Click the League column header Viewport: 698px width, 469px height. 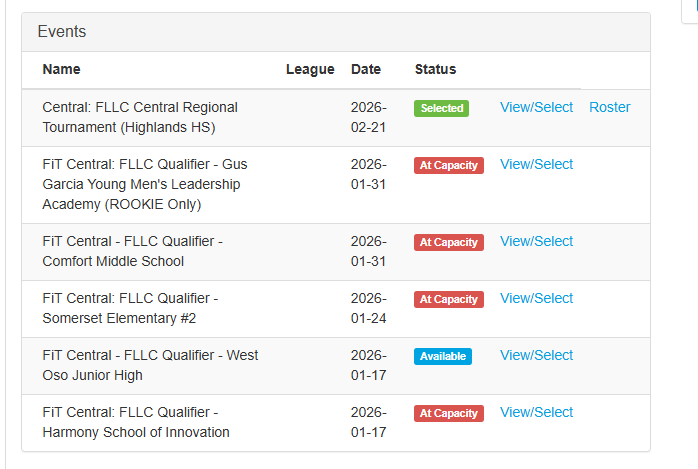[310, 69]
